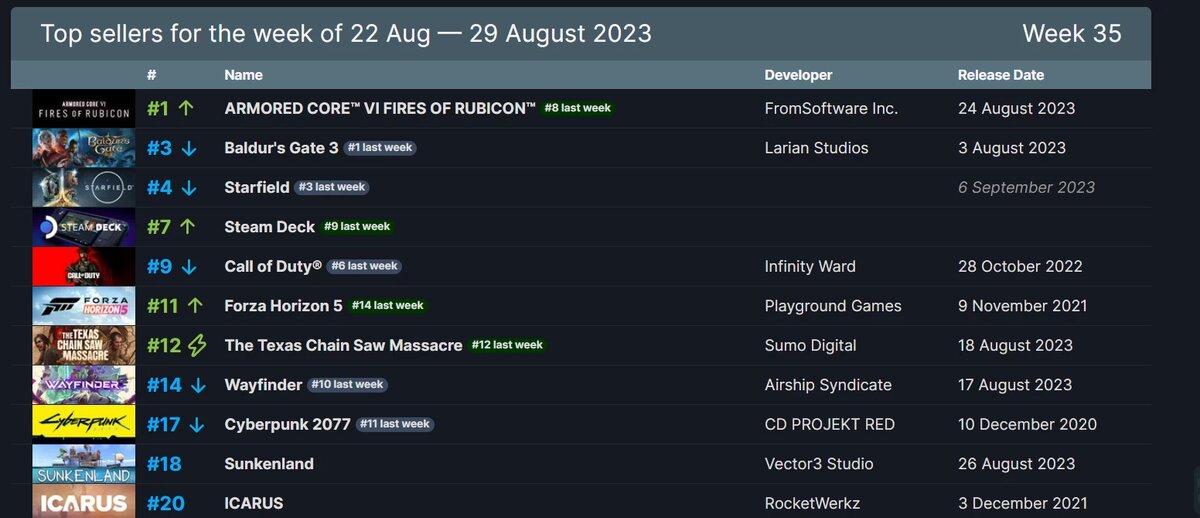
Task: Click the down arrow beside rank #17
Action: (x=196, y=424)
